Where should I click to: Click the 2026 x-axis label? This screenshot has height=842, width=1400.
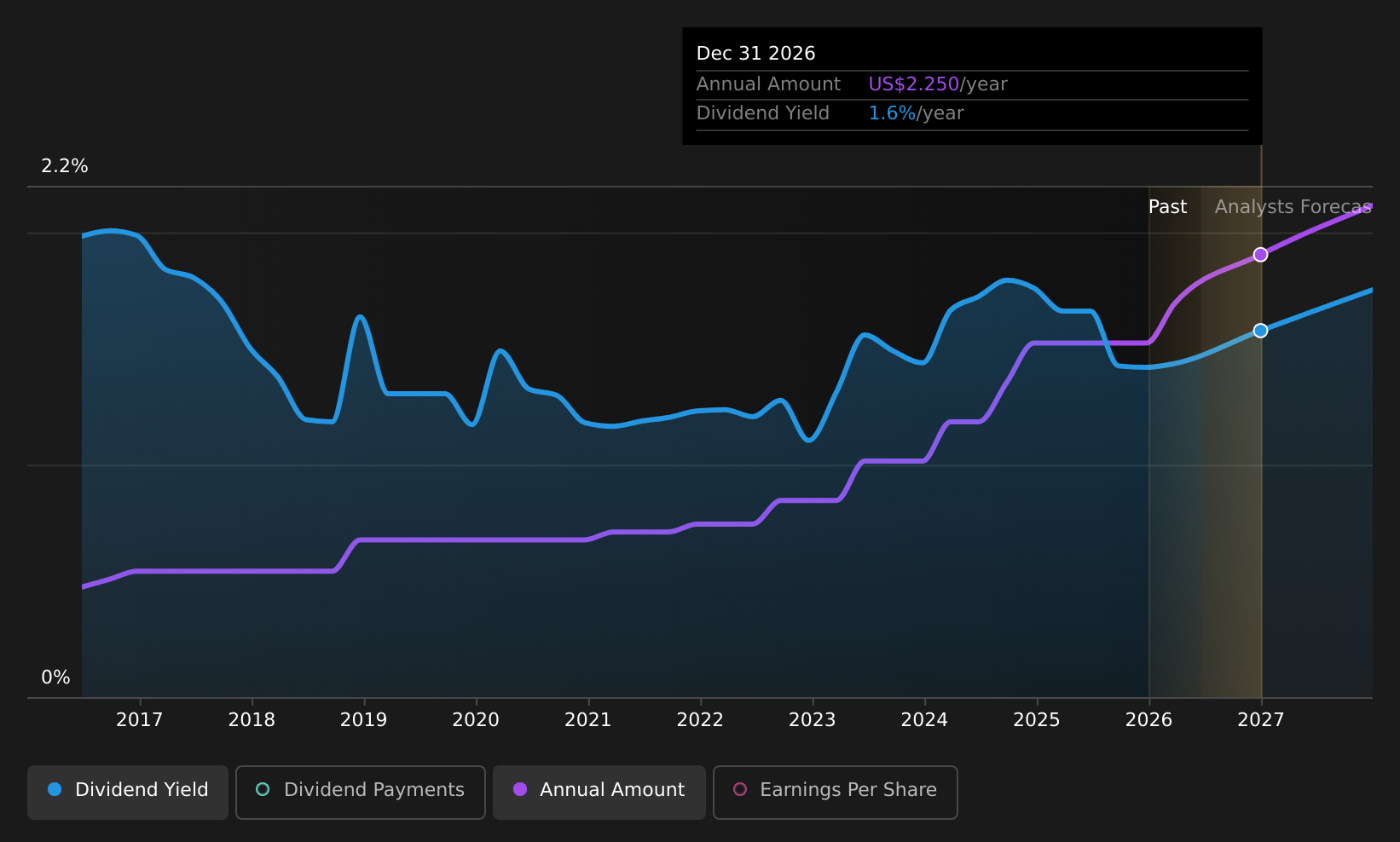pyautogui.click(x=1149, y=720)
